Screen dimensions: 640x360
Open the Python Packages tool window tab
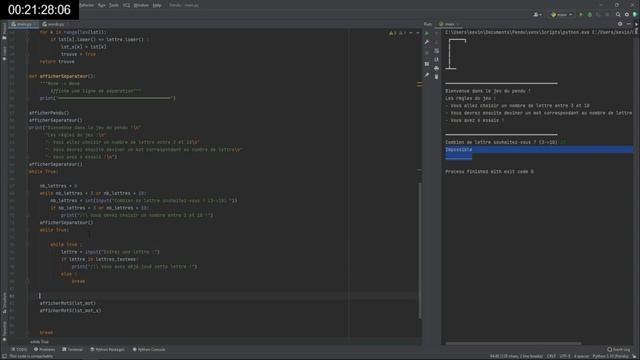(x=108, y=349)
